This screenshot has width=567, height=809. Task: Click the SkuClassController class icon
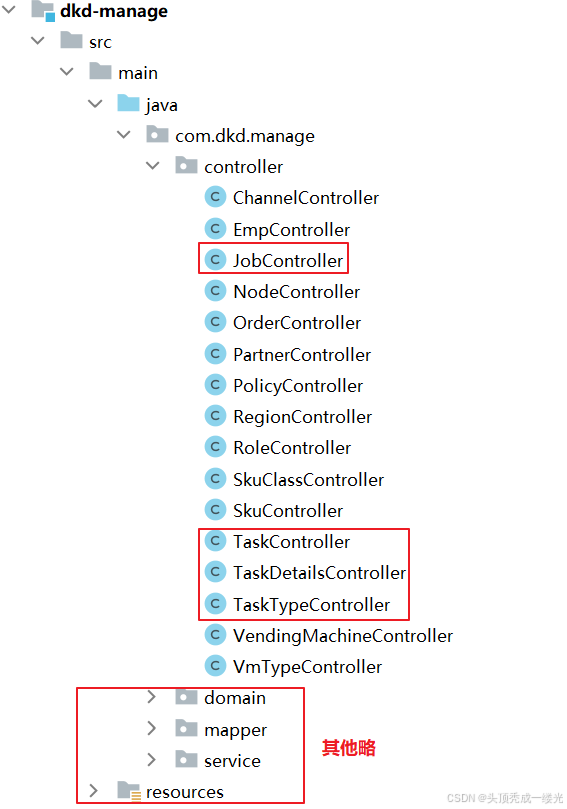coord(215,479)
